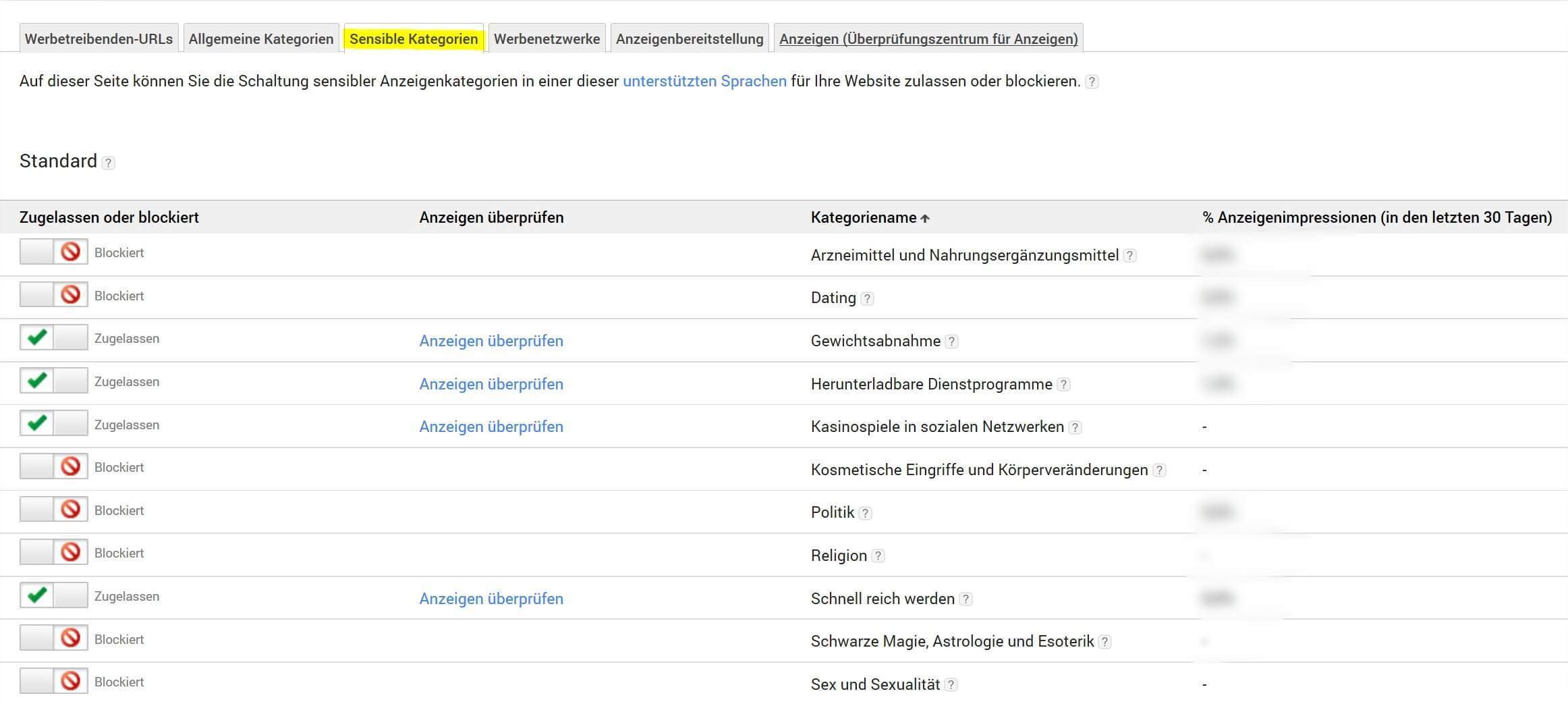Image resolution: width=1568 pixels, height=704 pixels.
Task: Switch to Anzeigenbereitstellung tab
Action: point(690,38)
